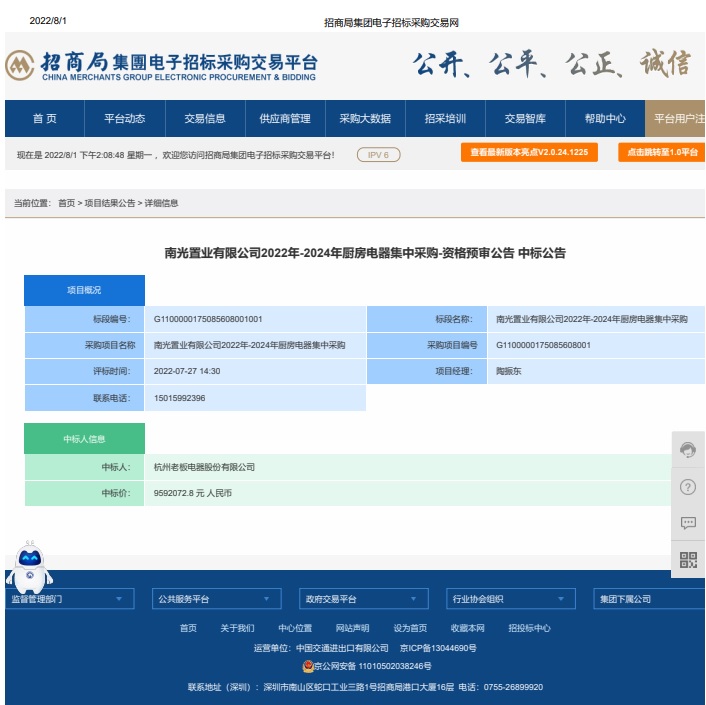Open 采购大数据 navigation item
This screenshot has width=706, height=705.
pyautogui.click(x=365, y=118)
